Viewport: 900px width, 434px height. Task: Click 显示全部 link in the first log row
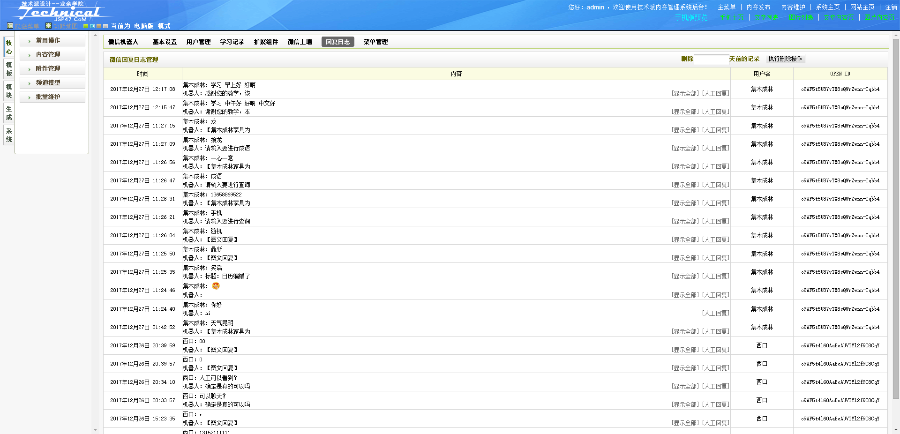coord(685,92)
